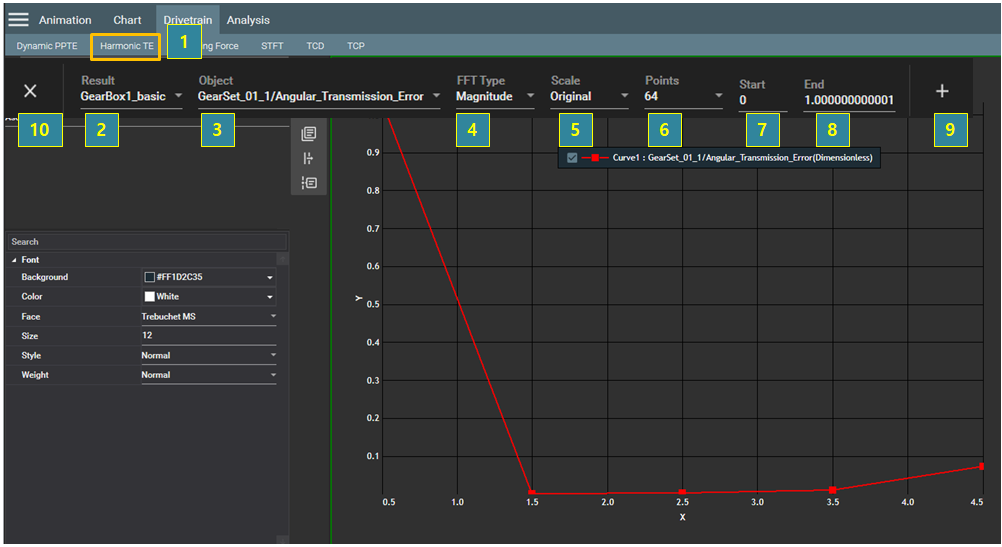Close the Harmonic TE settings bar

(30, 91)
